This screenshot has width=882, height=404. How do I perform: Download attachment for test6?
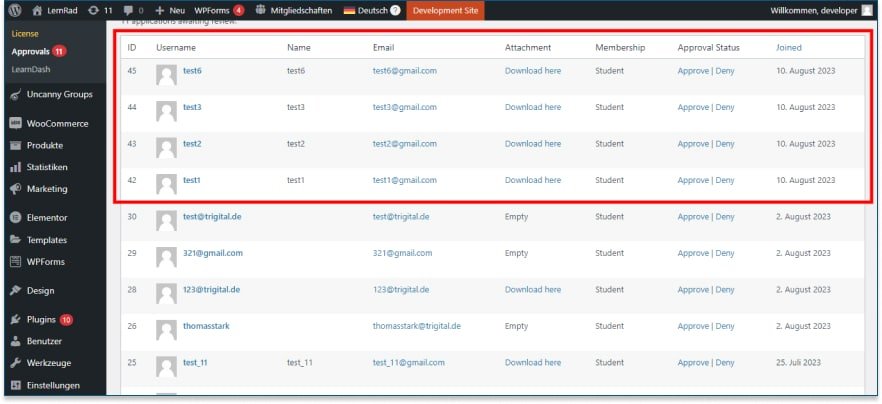coord(533,71)
